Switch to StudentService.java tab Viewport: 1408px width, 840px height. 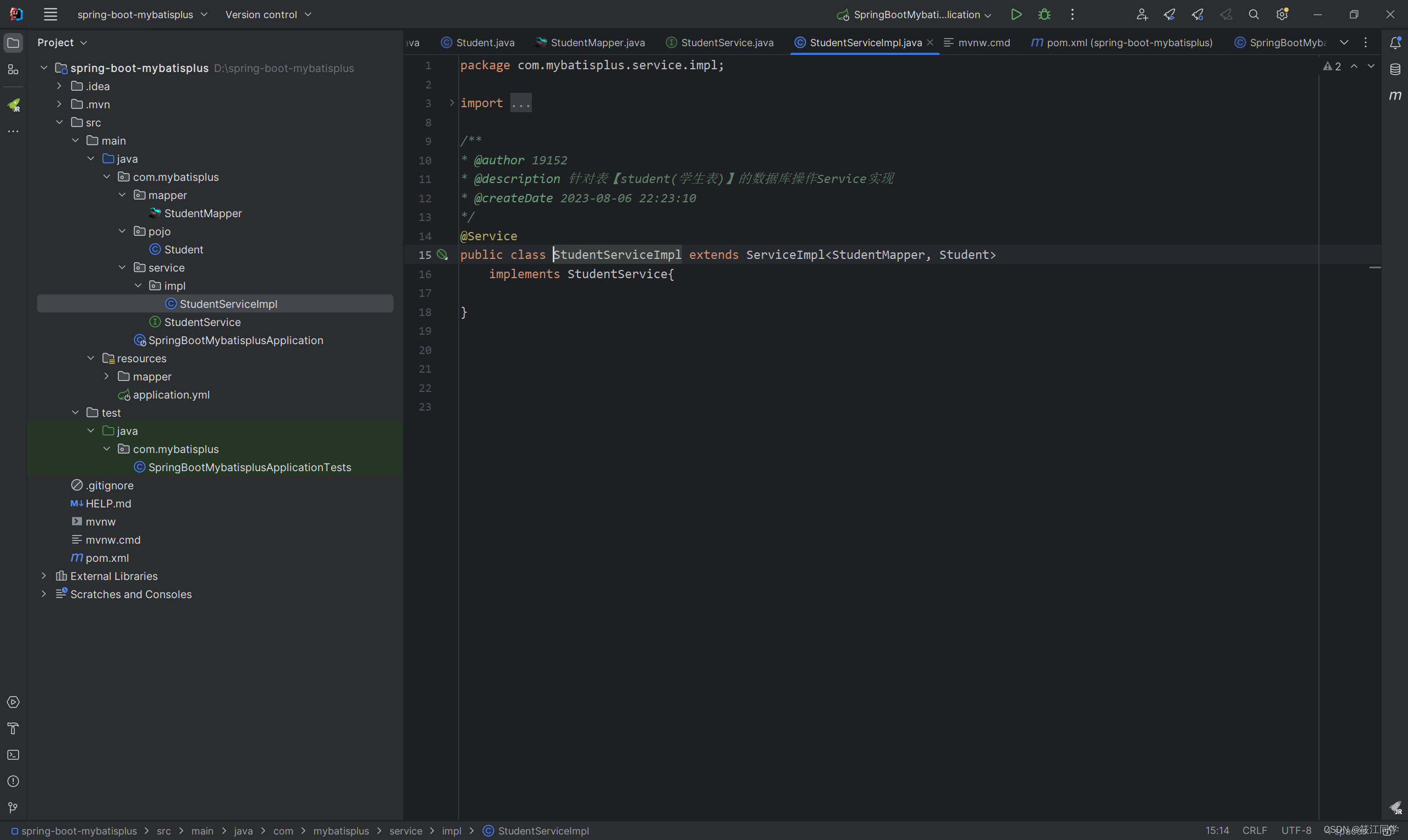pos(719,42)
